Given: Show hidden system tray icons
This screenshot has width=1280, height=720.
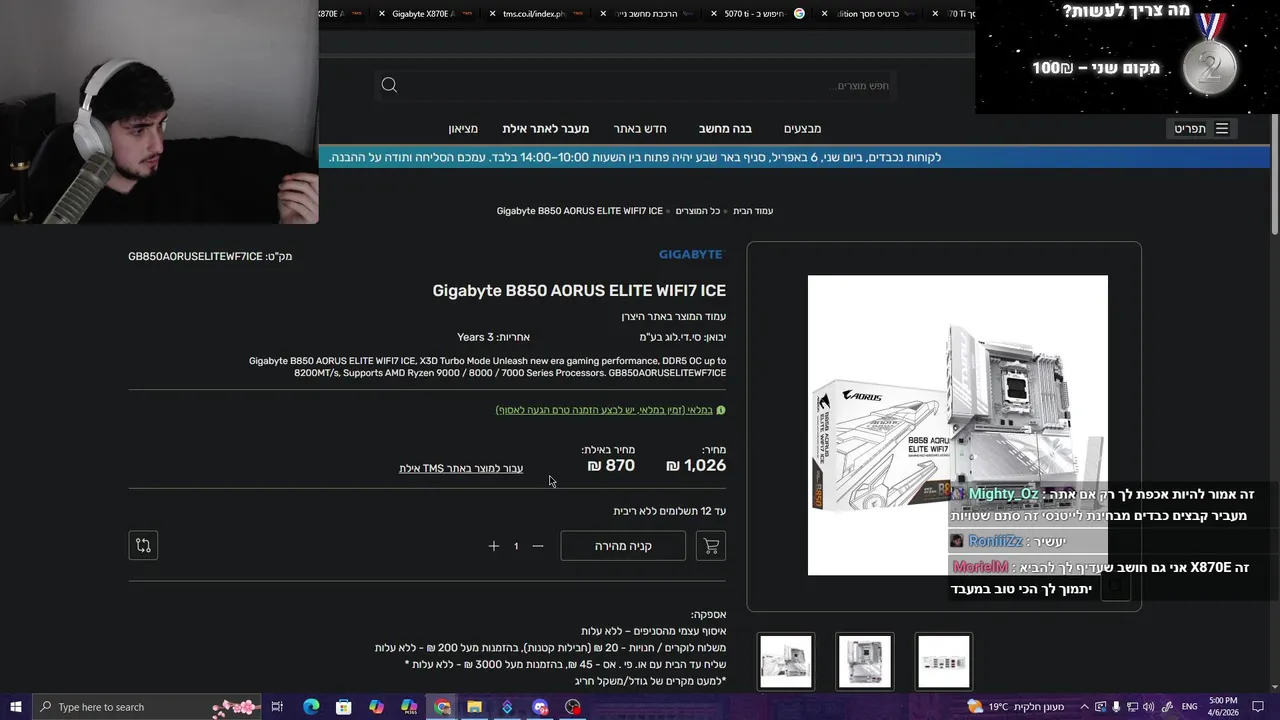Looking at the screenshot, I should [1084, 707].
